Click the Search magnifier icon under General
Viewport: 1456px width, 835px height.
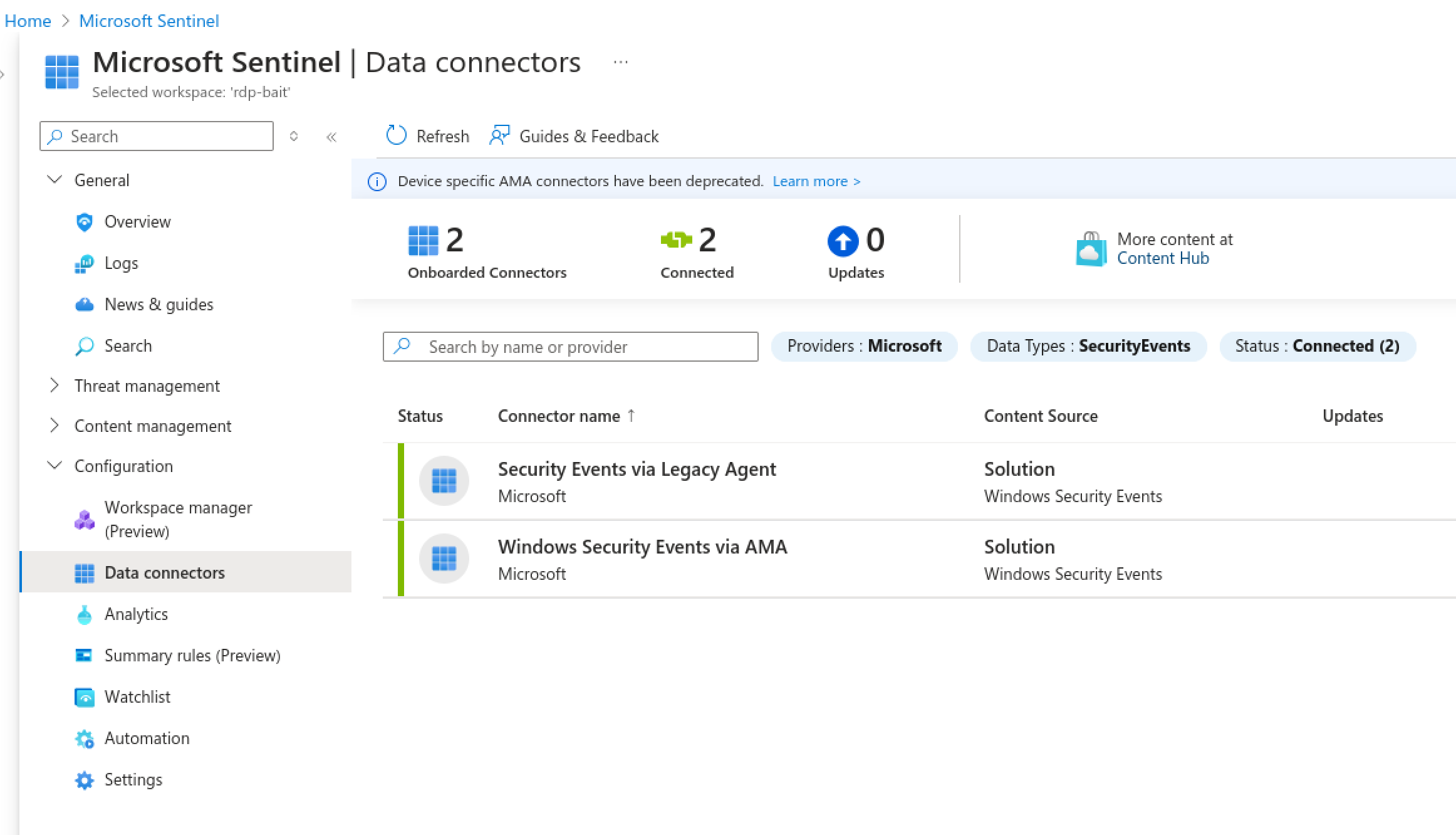(84, 346)
